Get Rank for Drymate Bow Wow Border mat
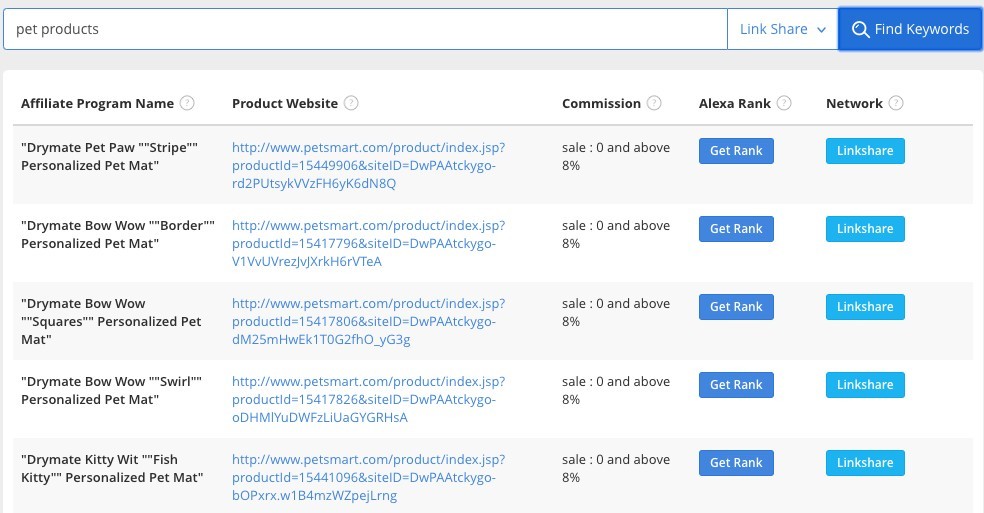The image size is (984, 513). click(x=736, y=229)
